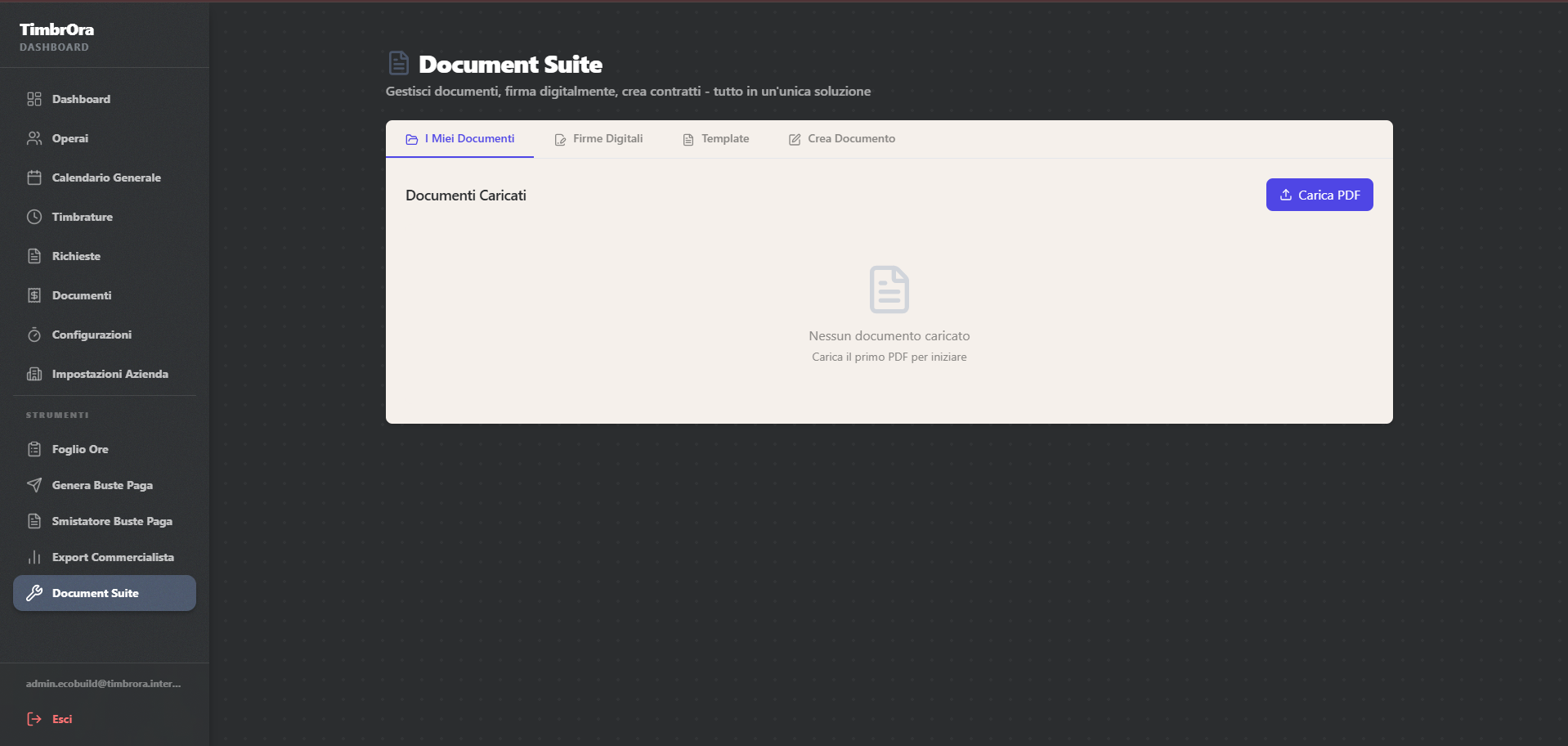This screenshot has height=746, width=1568.
Task: Switch to the Template tab
Action: [715, 139]
